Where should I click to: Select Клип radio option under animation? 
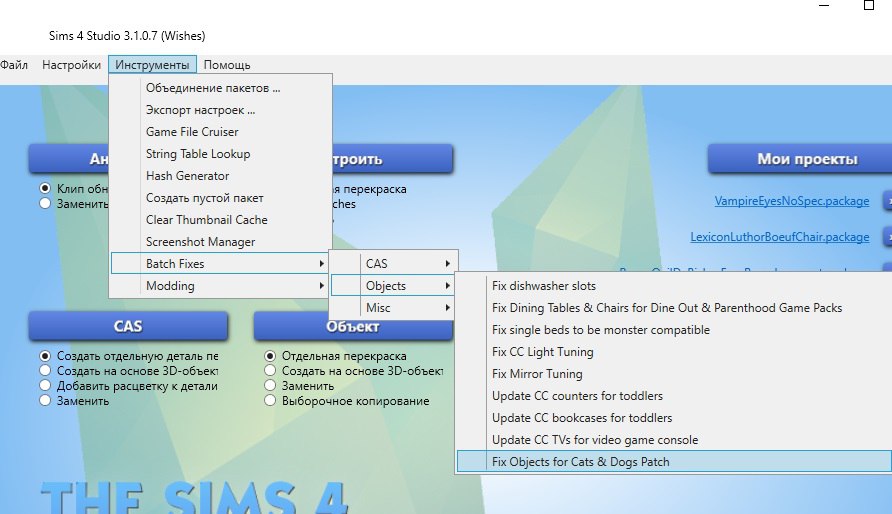[x=46, y=188]
